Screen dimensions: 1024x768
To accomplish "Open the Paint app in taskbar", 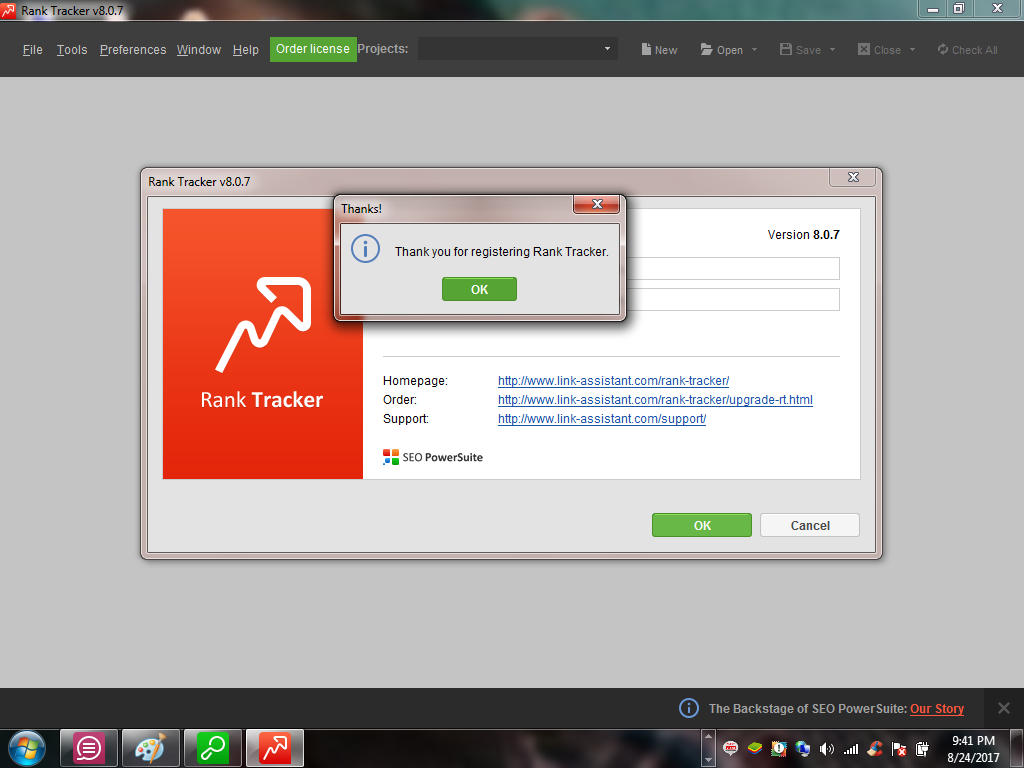I will pos(150,748).
